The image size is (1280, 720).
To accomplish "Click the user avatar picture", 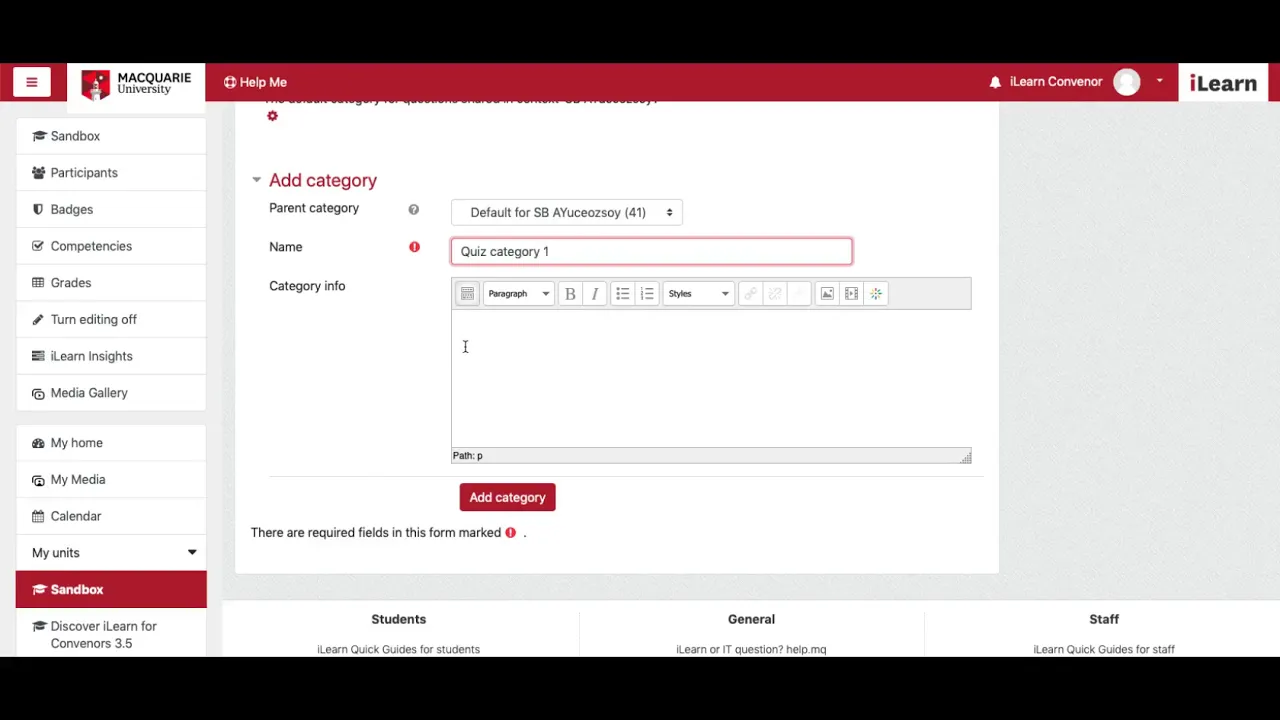I will tap(1127, 82).
